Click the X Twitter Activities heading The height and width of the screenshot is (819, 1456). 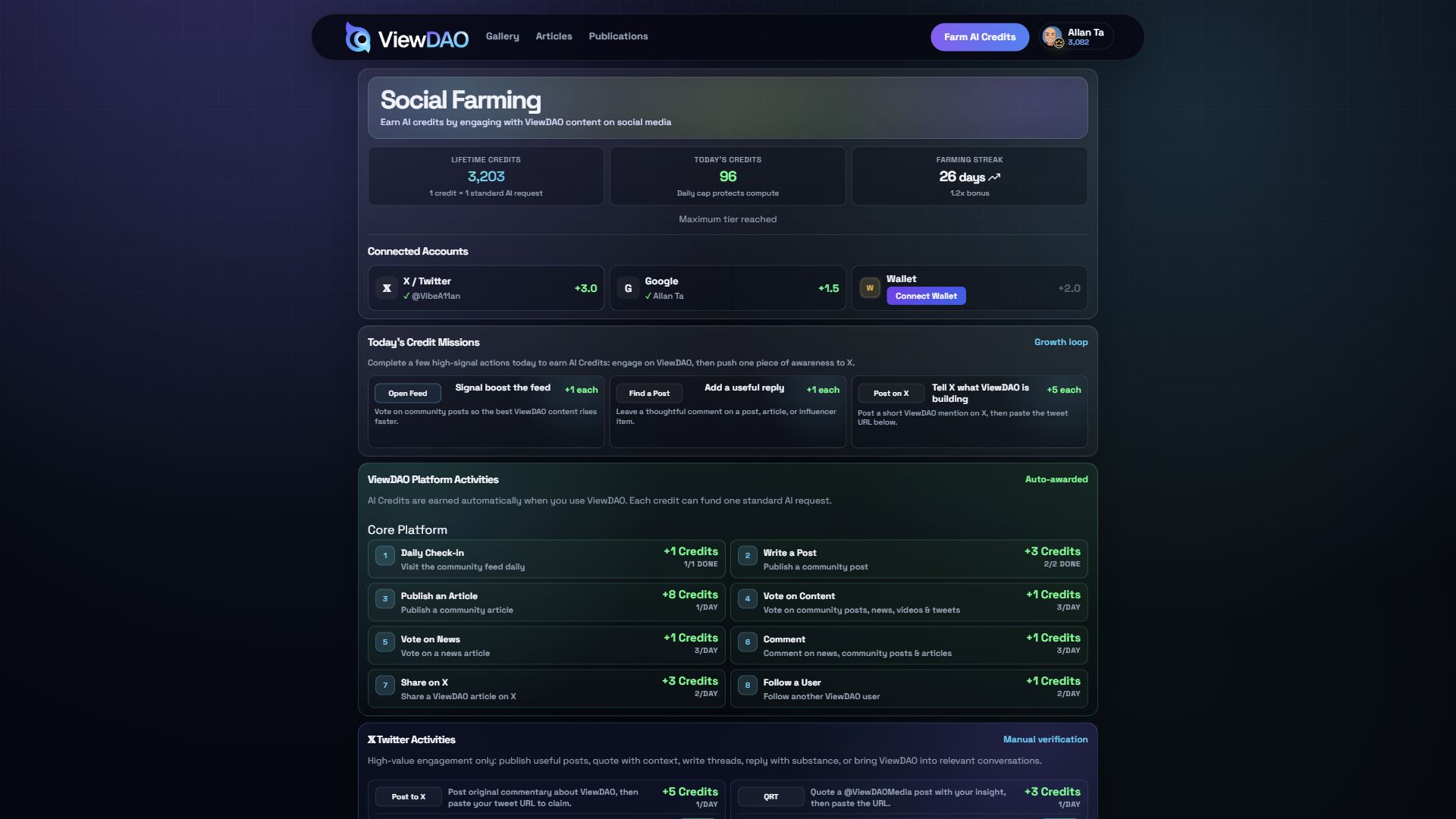click(x=412, y=739)
